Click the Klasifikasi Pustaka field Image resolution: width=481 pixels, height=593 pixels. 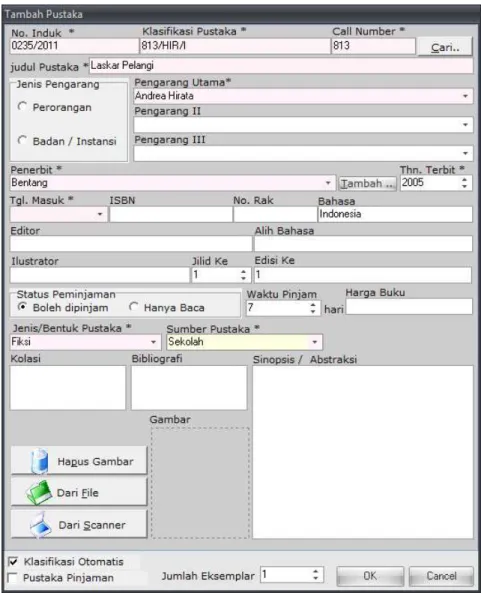pos(235,46)
